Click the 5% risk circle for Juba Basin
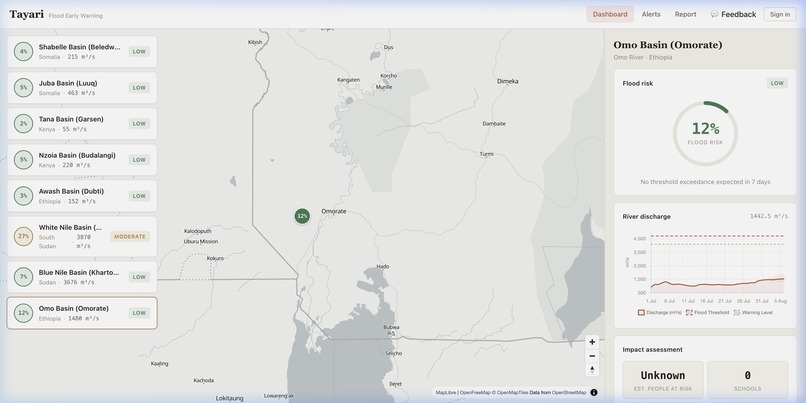806x403 pixels. 23,88
